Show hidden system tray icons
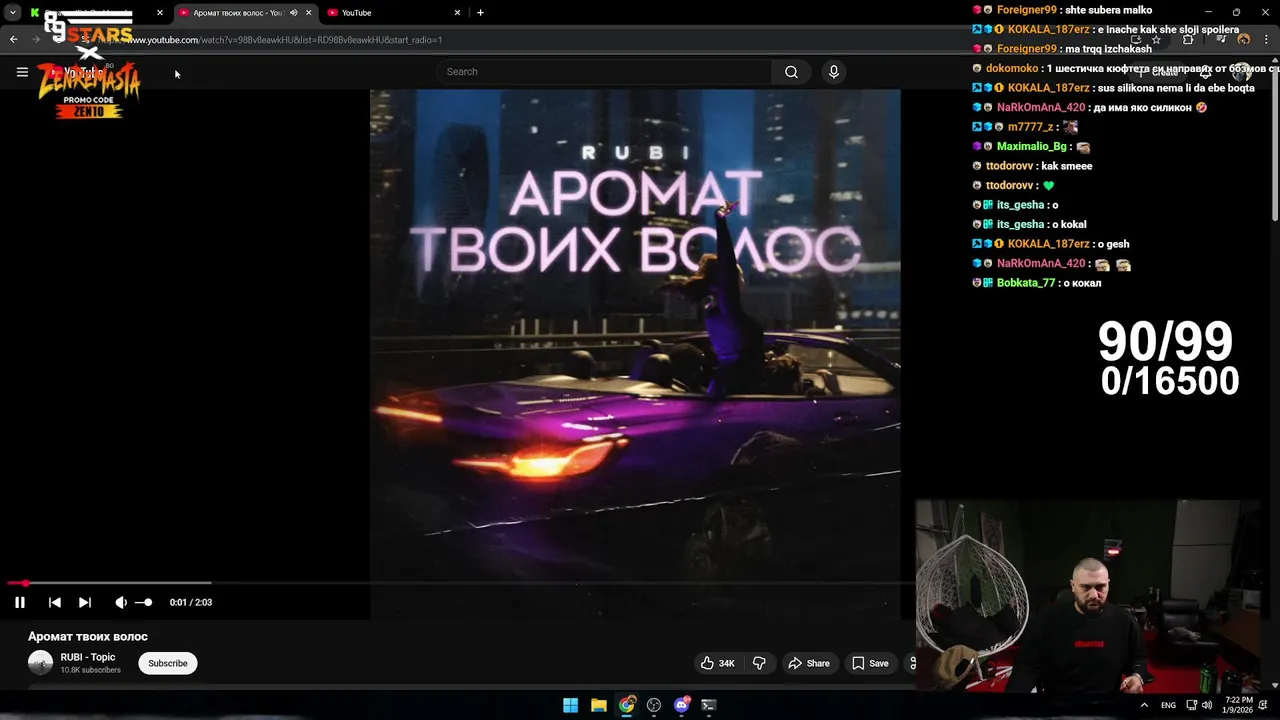The height and width of the screenshot is (720, 1280). coord(1144,705)
